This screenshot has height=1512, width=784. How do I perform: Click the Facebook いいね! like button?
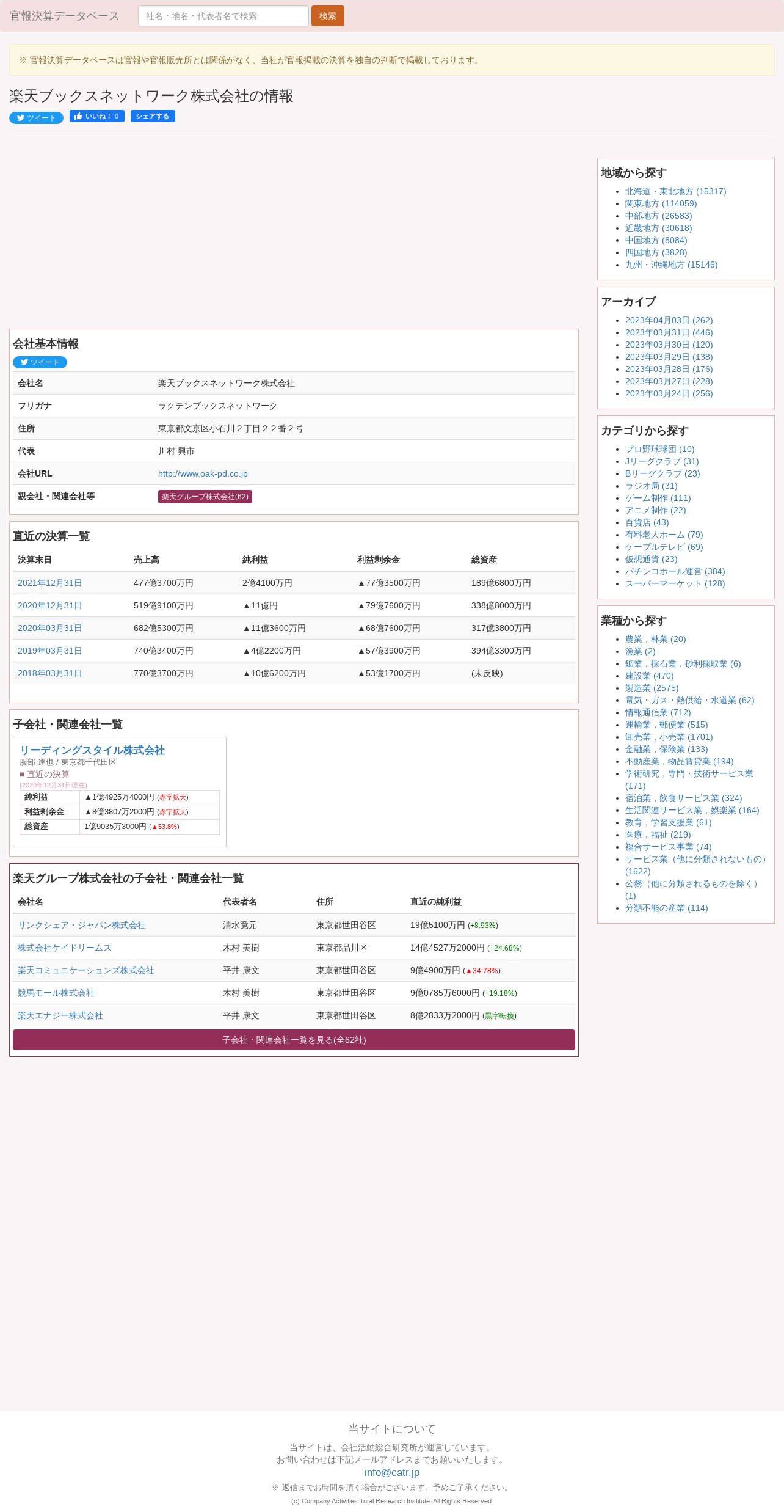[97, 116]
